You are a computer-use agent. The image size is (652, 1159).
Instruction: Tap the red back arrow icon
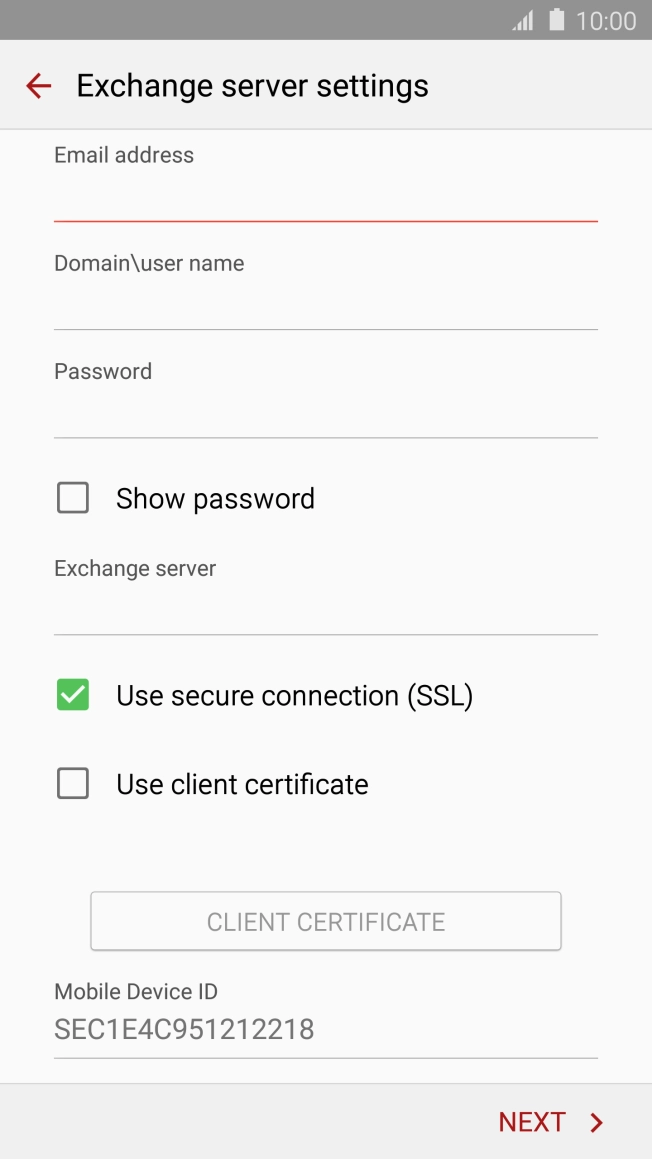pyautogui.click(x=38, y=86)
